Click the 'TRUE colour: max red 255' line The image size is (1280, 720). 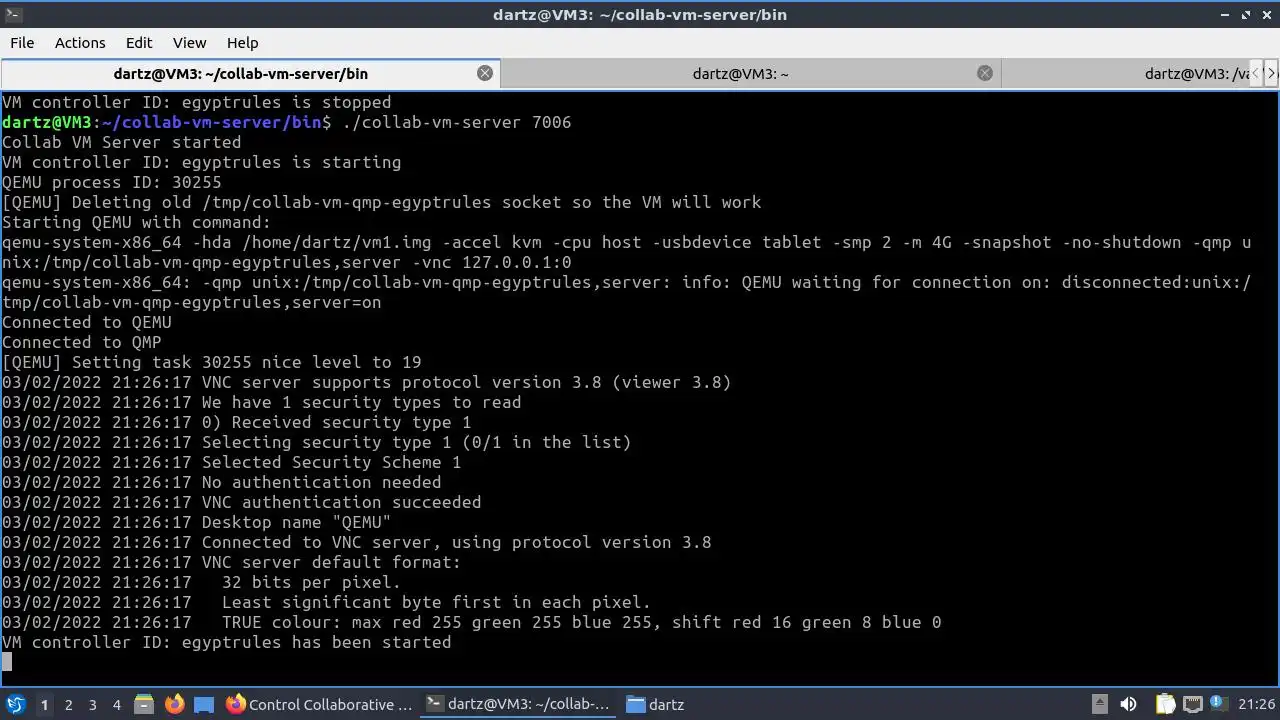click(472, 622)
